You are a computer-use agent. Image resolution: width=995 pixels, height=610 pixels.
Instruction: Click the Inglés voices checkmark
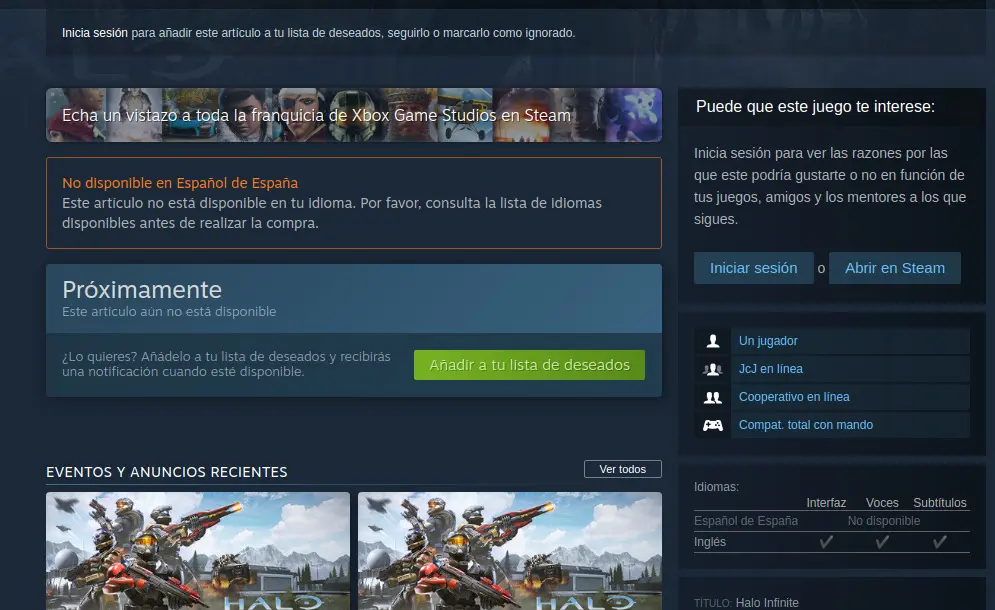point(882,542)
